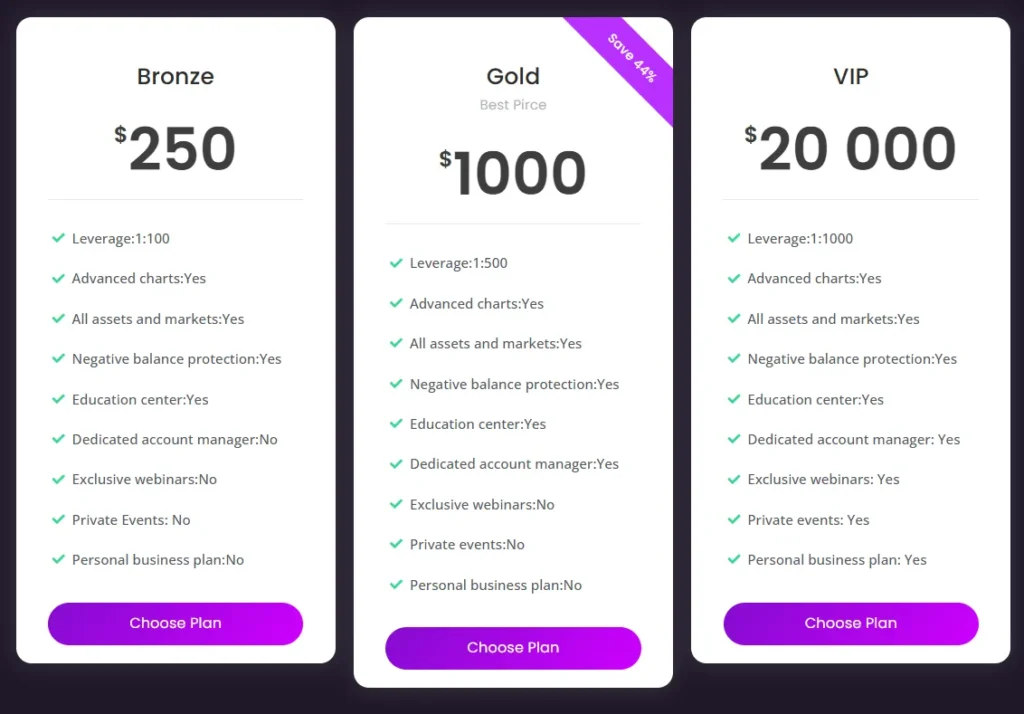Click checkmark beside Gold Advanced charts
This screenshot has height=714, width=1024.
pos(396,303)
